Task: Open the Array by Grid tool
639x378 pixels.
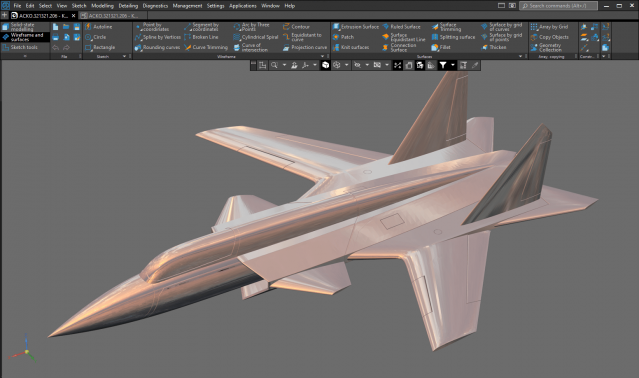Action: (549, 27)
